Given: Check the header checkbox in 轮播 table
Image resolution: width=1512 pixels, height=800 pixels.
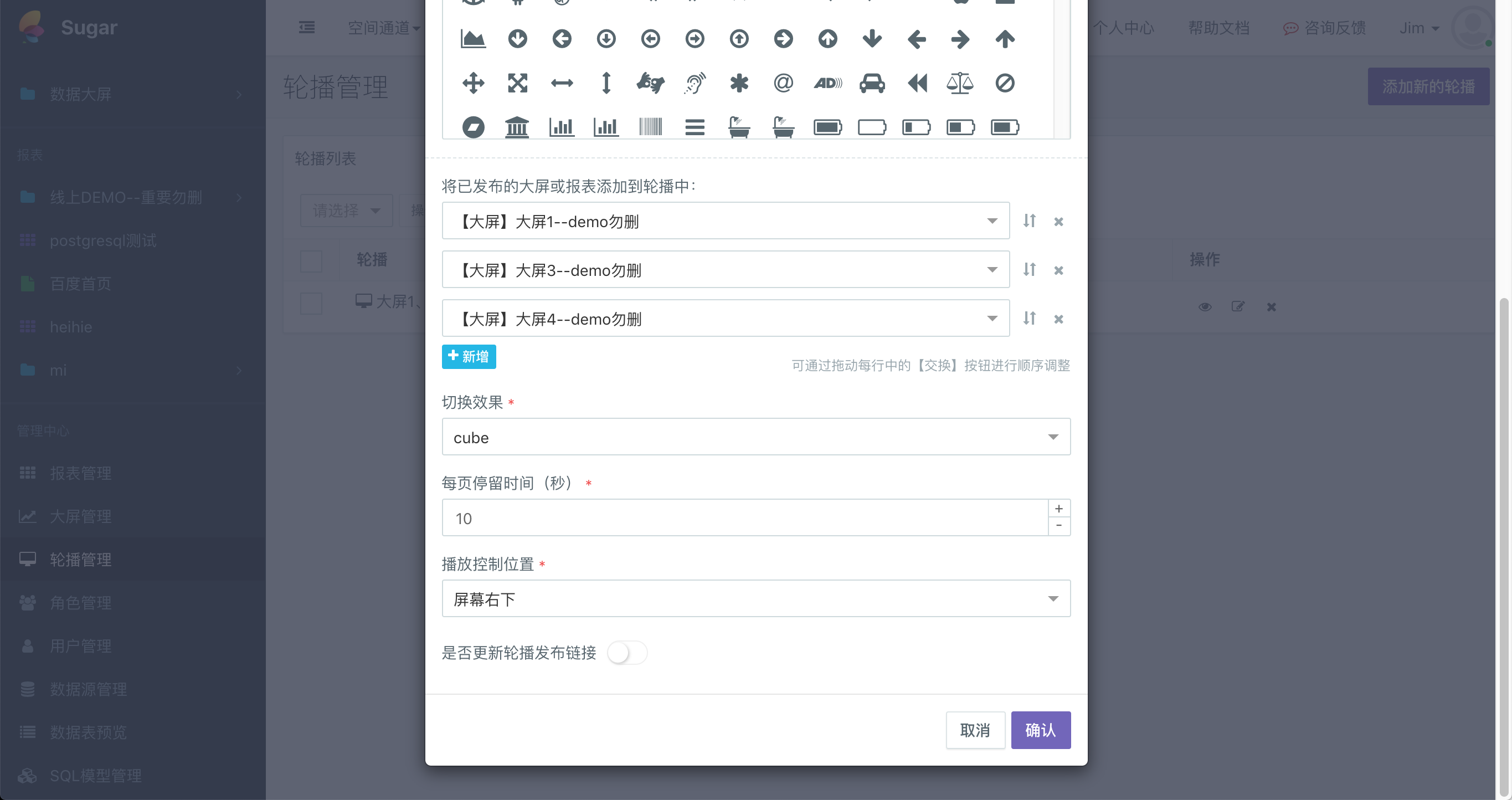Looking at the screenshot, I should [x=311, y=261].
